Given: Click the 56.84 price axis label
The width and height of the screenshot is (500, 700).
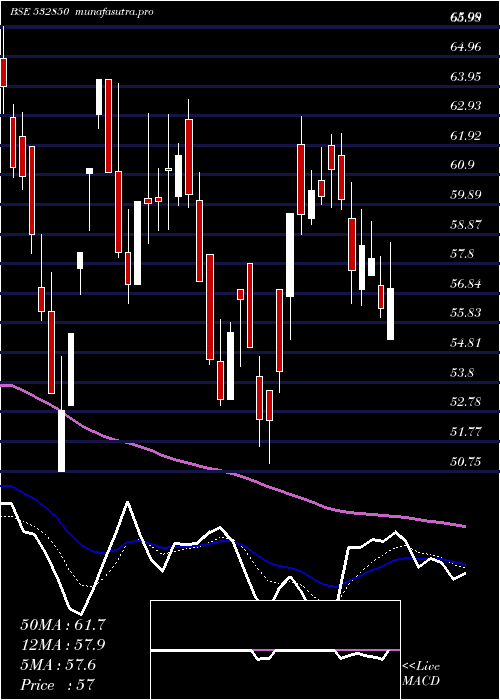Looking at the screenshot, I should click(466, 283).
